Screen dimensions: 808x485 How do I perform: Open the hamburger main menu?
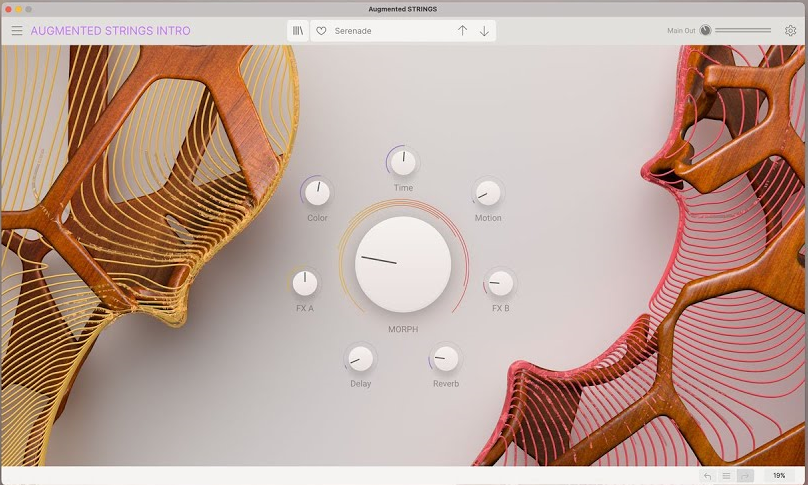coord(17,30)
